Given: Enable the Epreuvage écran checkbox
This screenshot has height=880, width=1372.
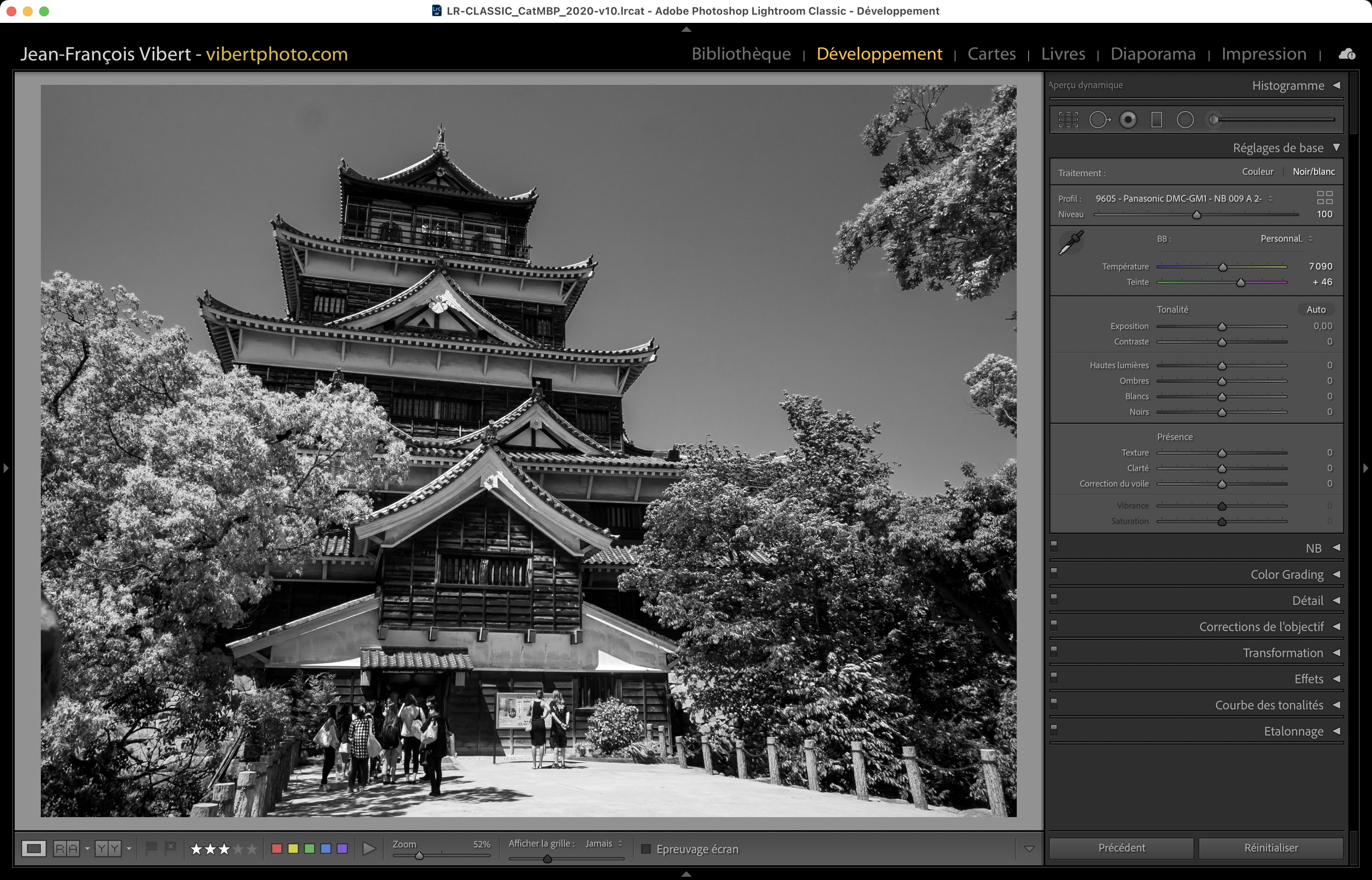Looking at the screenshot, I should point(646,849).
